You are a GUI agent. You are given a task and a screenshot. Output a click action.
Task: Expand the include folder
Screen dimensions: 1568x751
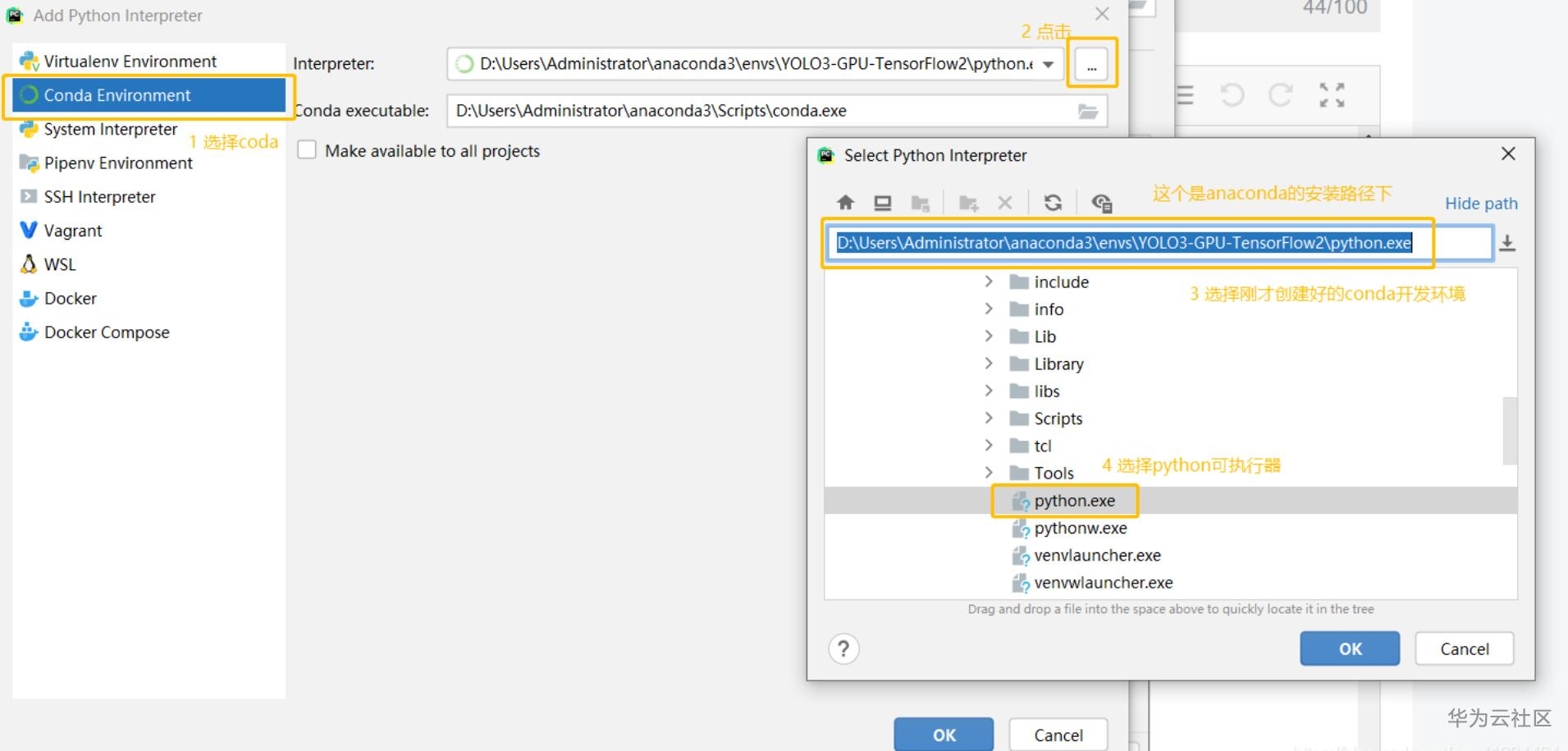coord(989,282)
